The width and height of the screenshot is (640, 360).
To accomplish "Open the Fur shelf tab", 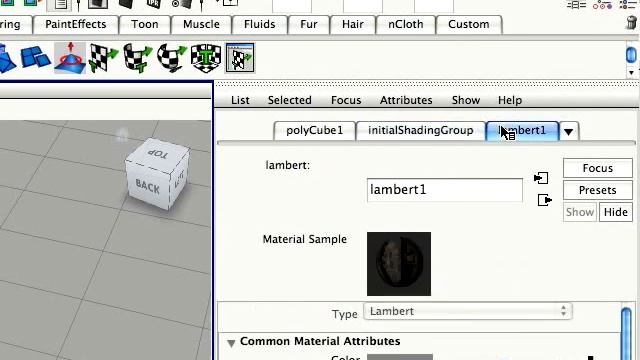I will pos(309,24).
